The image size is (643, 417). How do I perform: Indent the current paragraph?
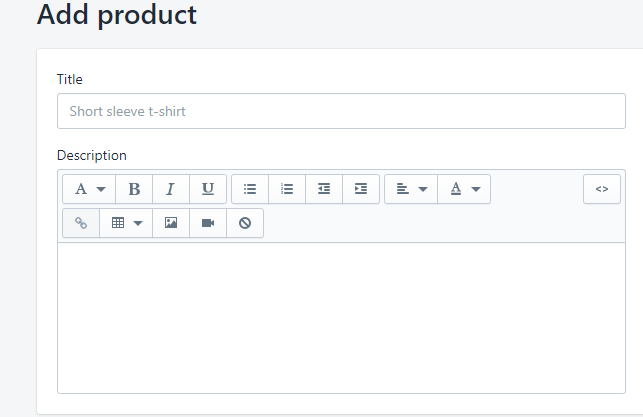coord(361,189)
